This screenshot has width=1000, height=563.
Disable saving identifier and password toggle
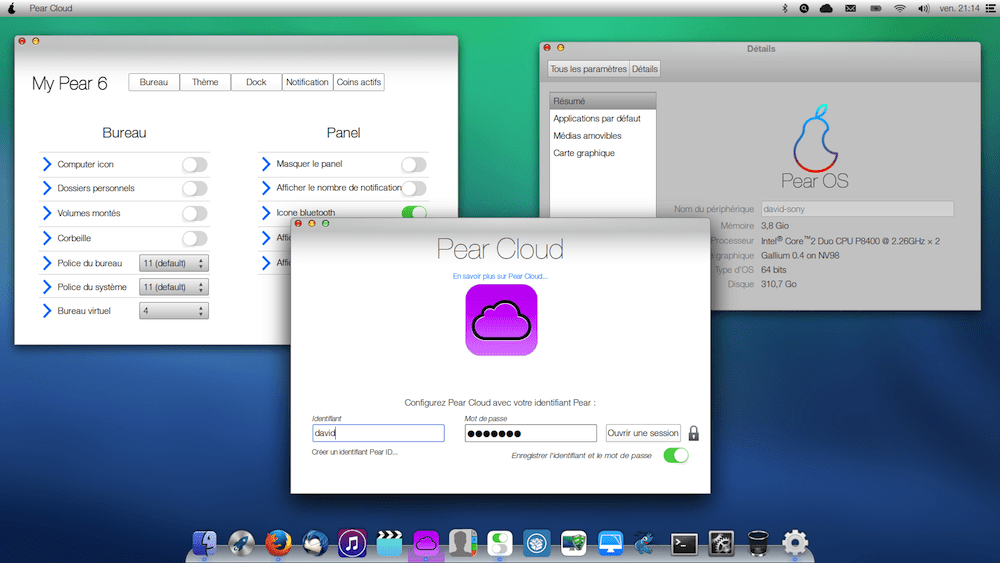pos(676,455)
